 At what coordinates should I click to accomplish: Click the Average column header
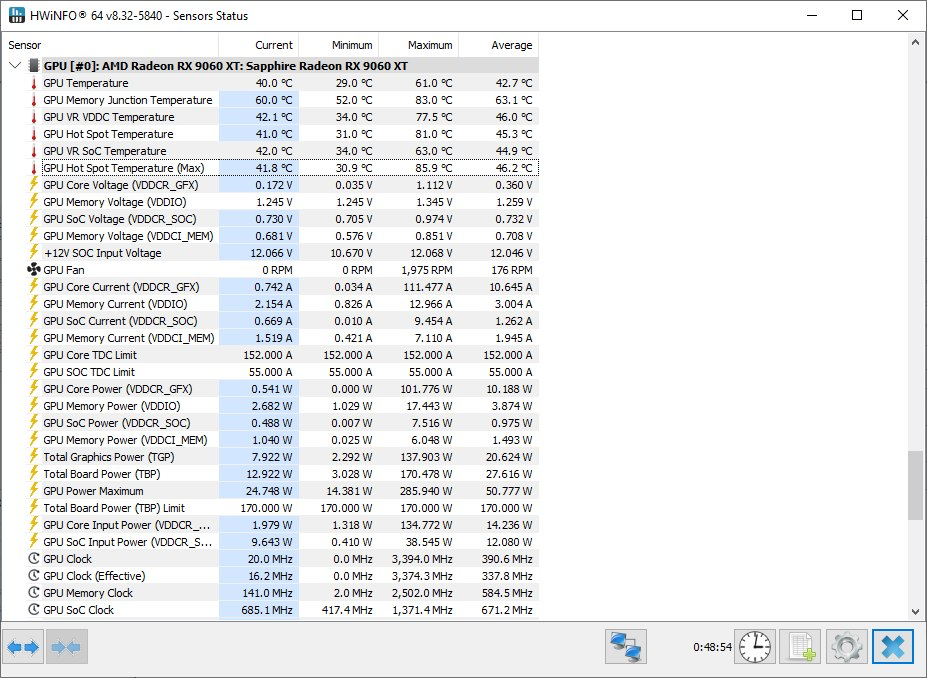coord(498,45)
